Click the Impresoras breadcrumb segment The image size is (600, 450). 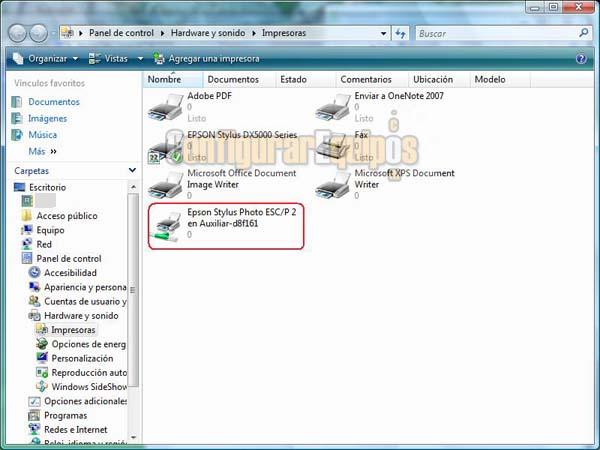pyautogui.click(x=284, y=33)
